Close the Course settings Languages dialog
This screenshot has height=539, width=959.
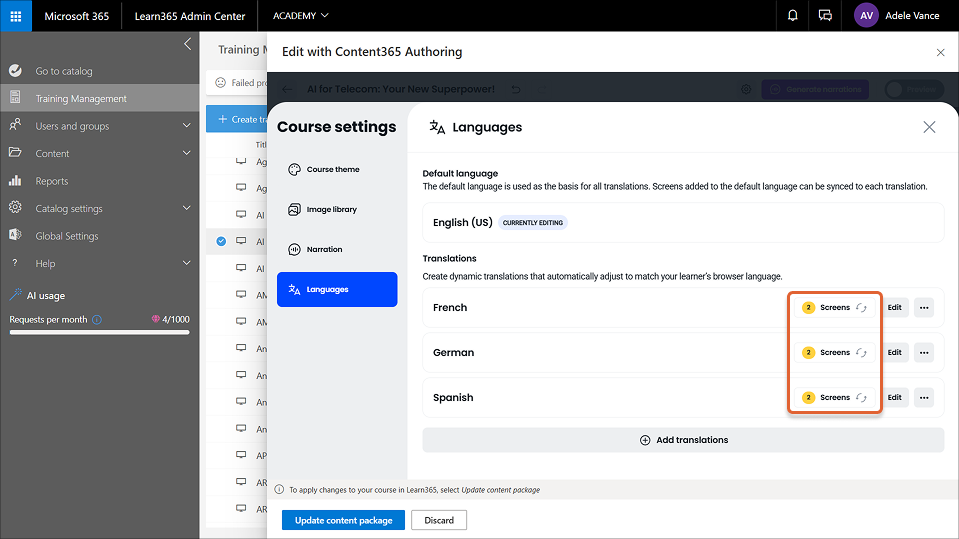click(x=929, y=127)
